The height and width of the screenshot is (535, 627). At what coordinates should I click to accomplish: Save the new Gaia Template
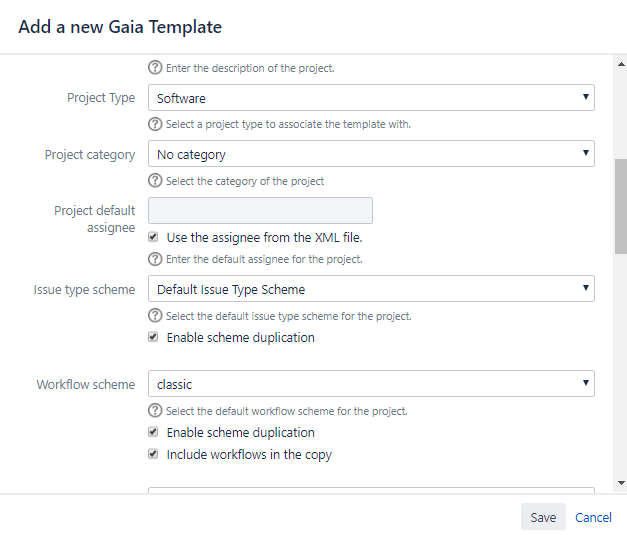[x=543, y=517]
